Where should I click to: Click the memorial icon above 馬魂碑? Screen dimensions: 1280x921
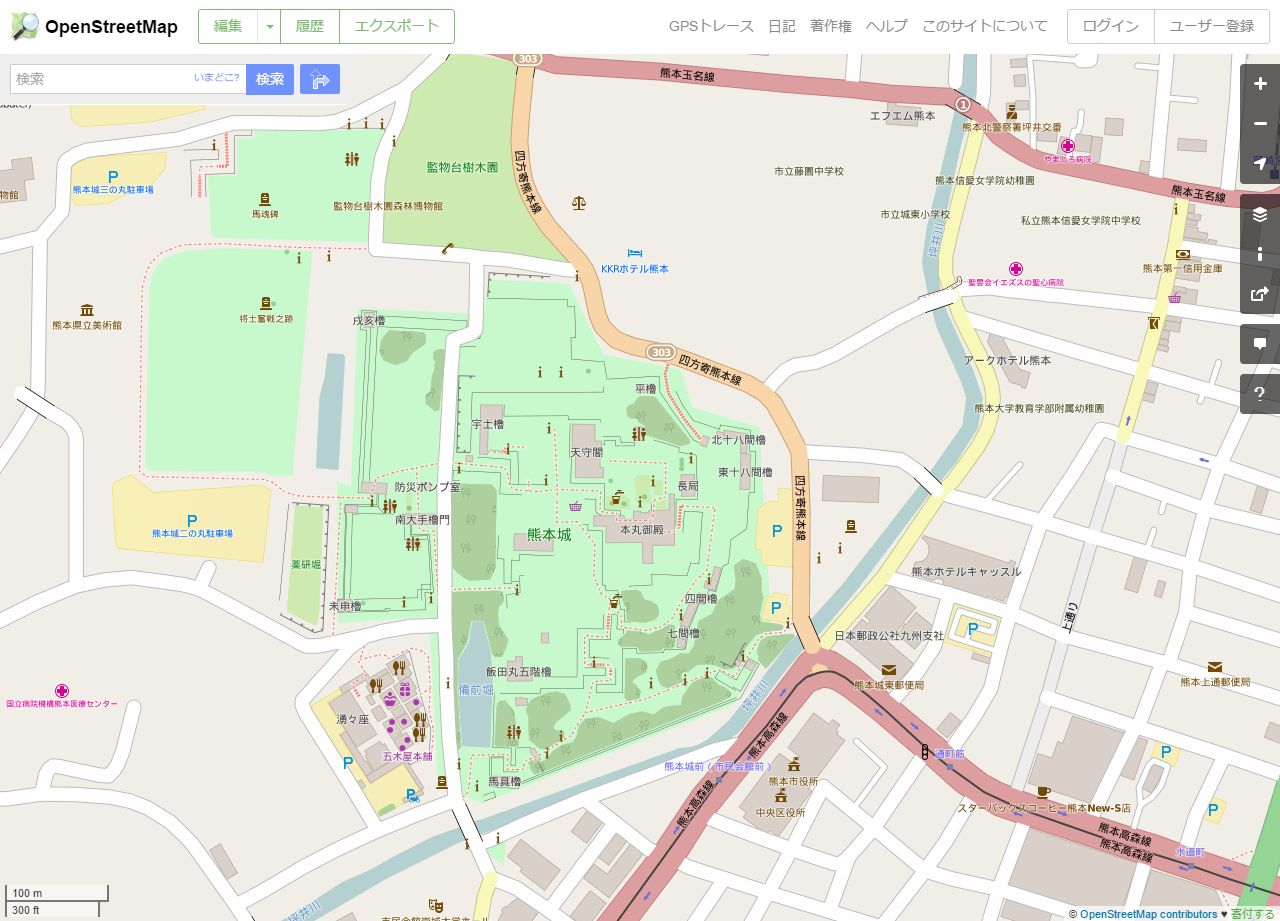point(265,199)
